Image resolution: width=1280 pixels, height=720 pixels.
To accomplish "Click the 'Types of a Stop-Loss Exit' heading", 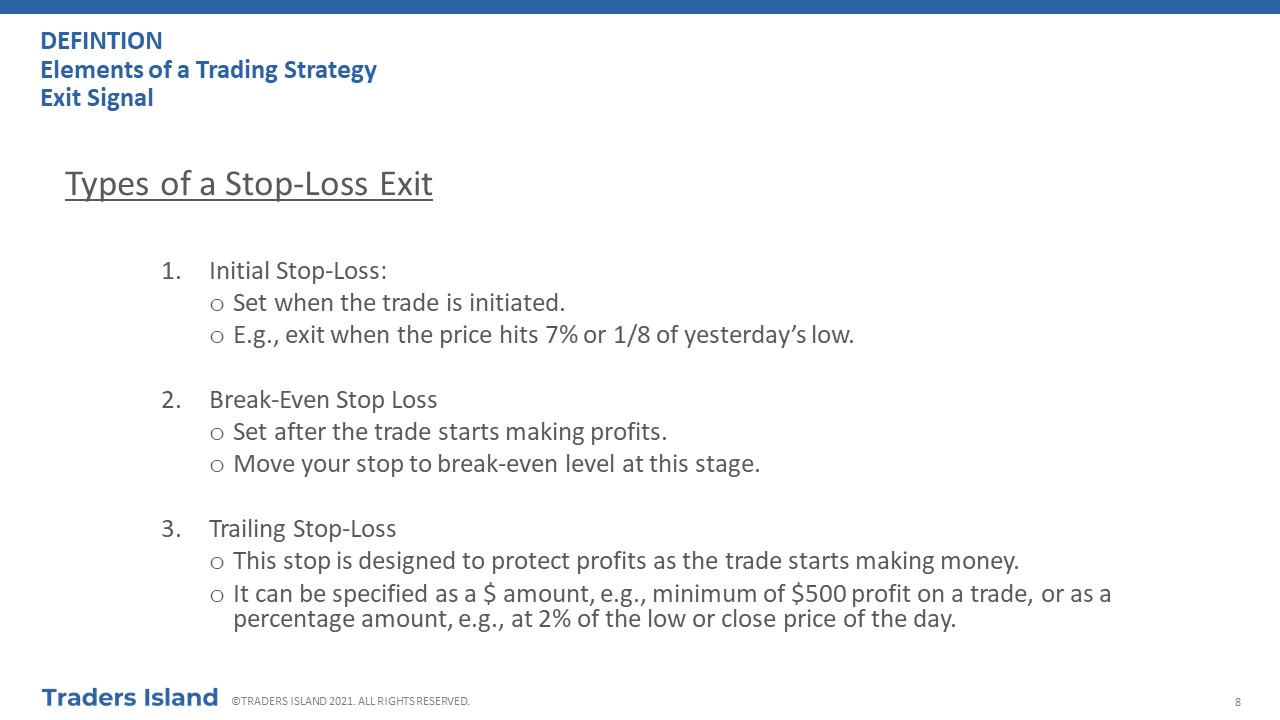I will click(x=249, y=184).
